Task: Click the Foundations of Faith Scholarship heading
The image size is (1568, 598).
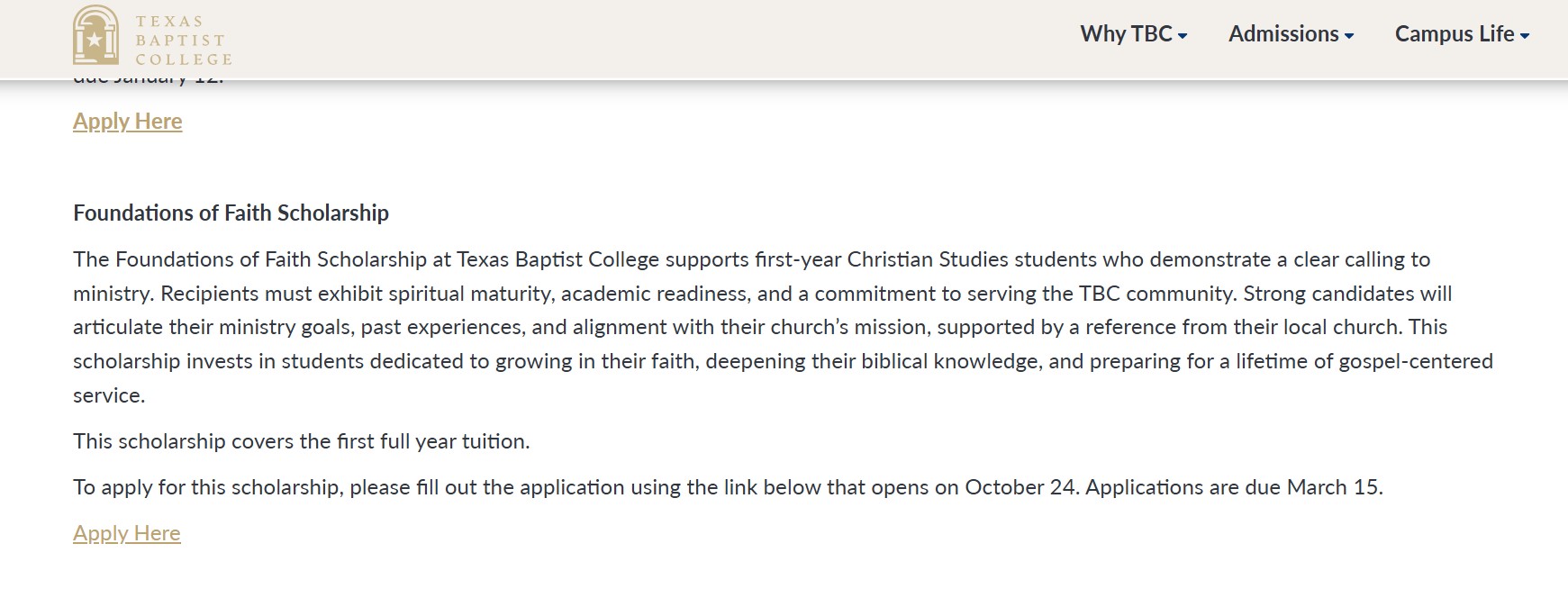Action: [231, 213]
